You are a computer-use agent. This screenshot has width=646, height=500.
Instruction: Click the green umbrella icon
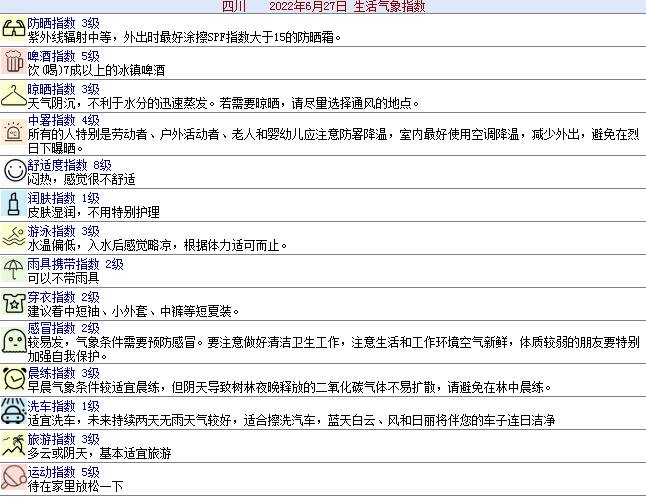point(13,271)
